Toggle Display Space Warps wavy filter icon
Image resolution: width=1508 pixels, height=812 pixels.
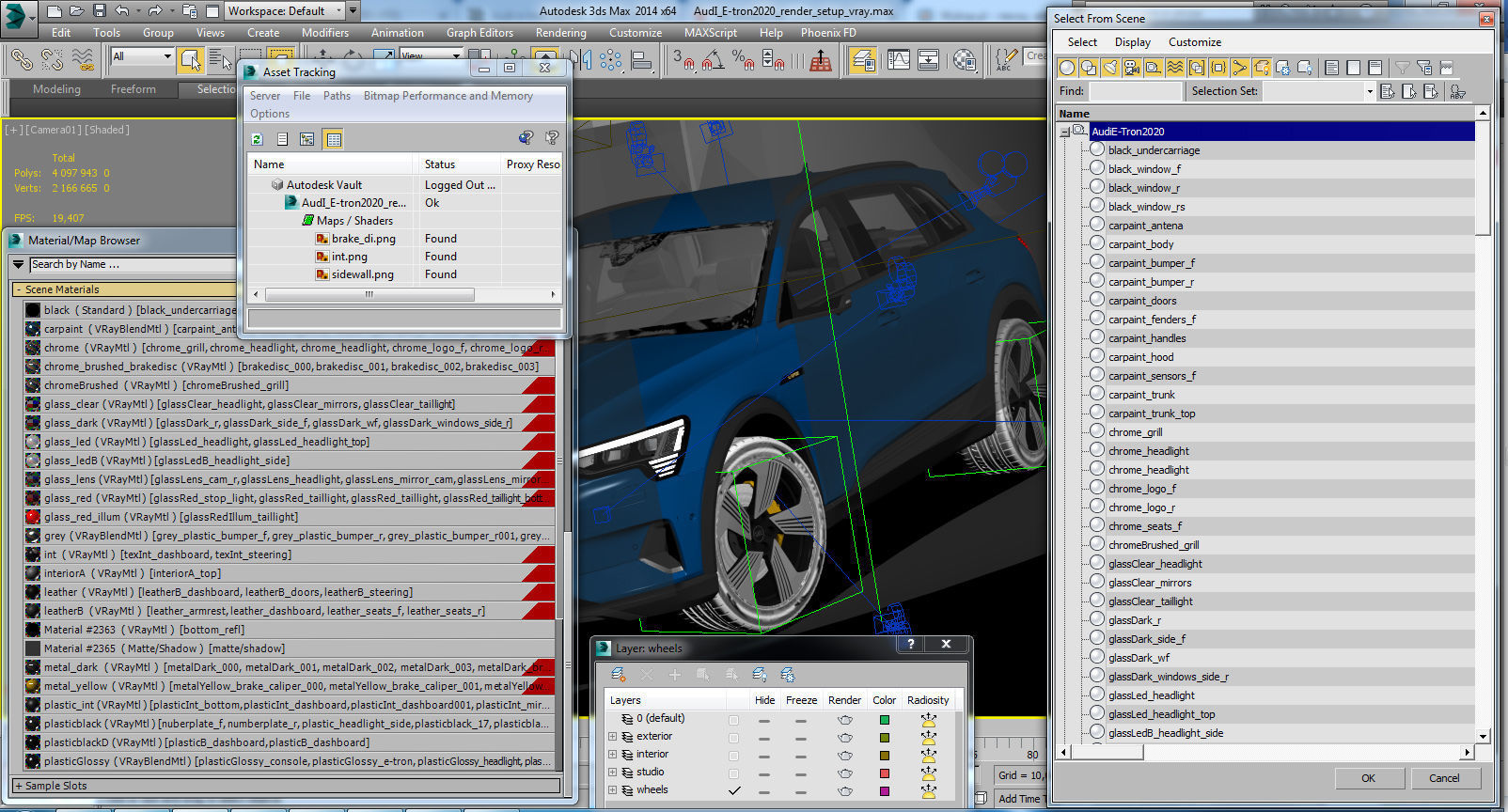point(1174,68)
